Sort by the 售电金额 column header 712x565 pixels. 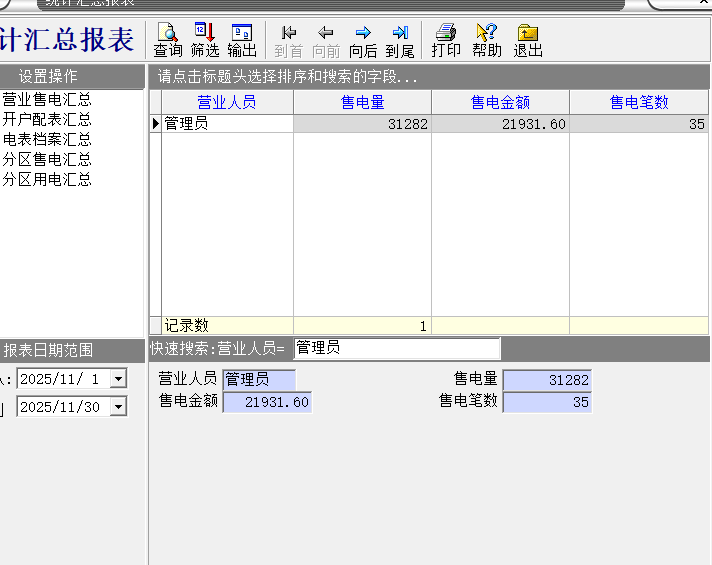pos(500,102)
